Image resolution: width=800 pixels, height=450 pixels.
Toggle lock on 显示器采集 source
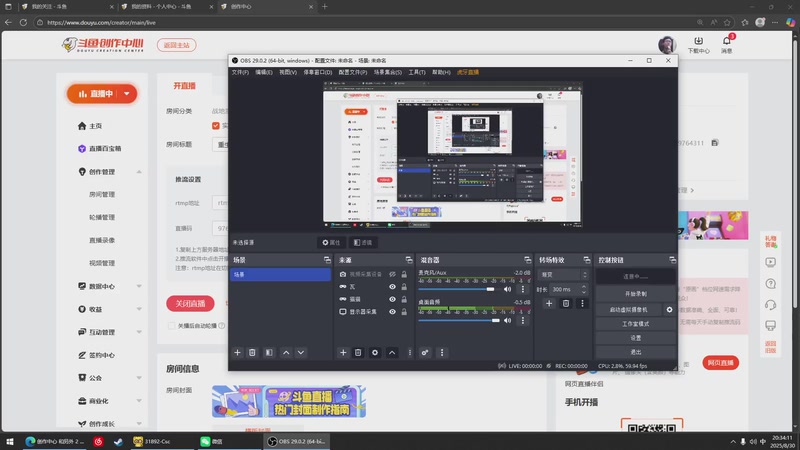coord(404,312)
